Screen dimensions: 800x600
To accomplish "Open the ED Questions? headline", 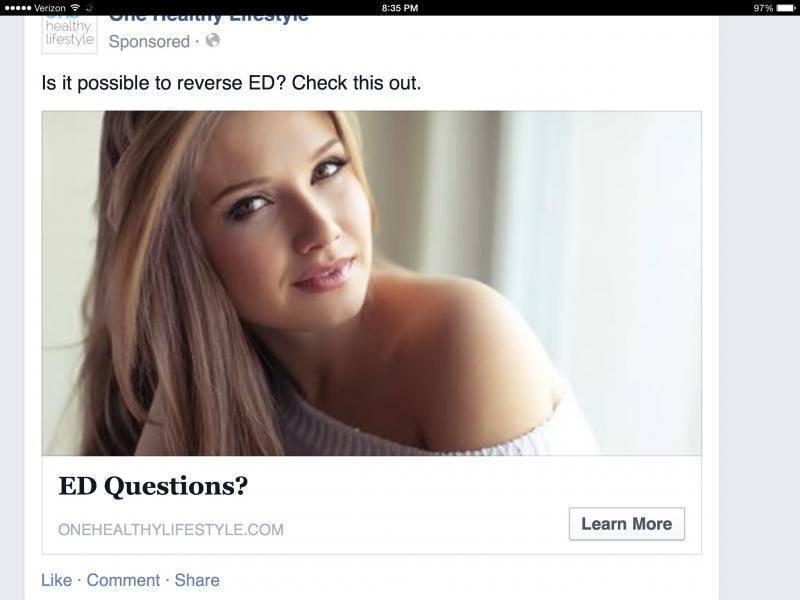I will (x=153, y=486).
